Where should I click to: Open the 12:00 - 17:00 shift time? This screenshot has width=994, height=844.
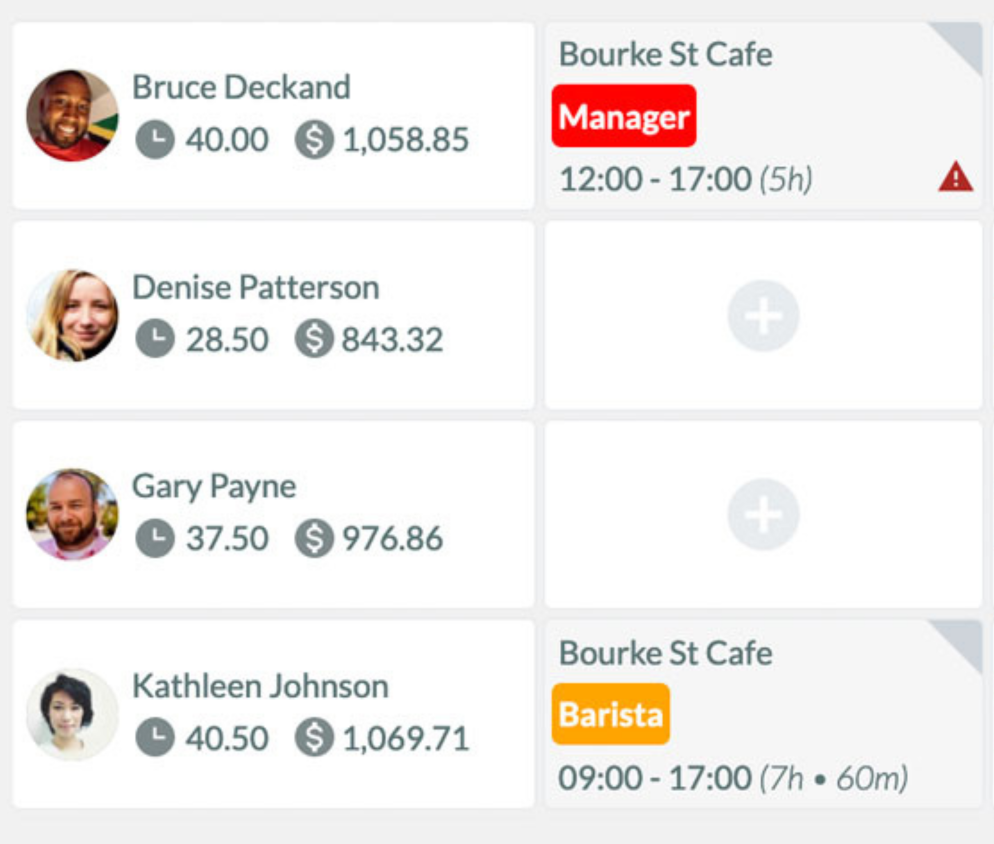coord(655,180)
